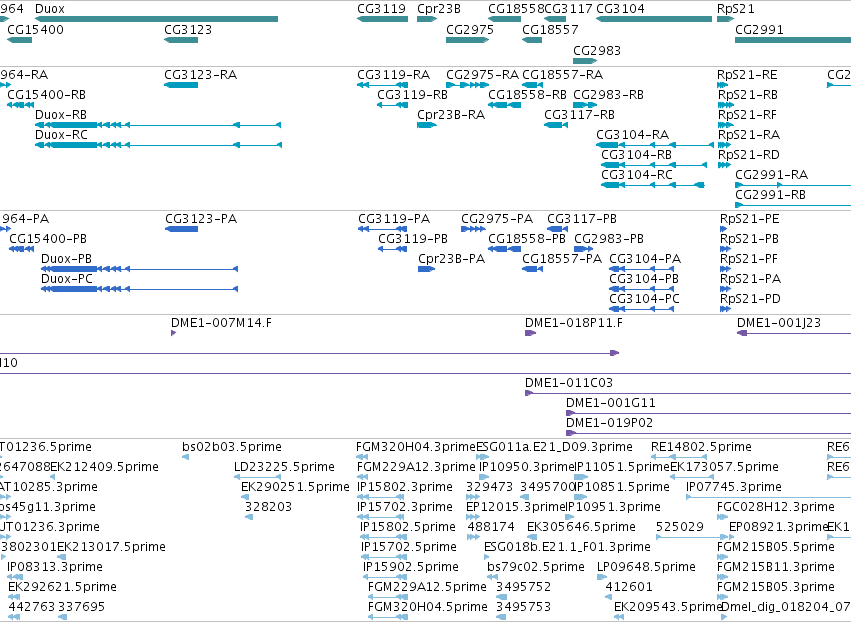851x622 pixels.
Task: Select BAC end DME1-007M14.F
Action: (221, 323)
